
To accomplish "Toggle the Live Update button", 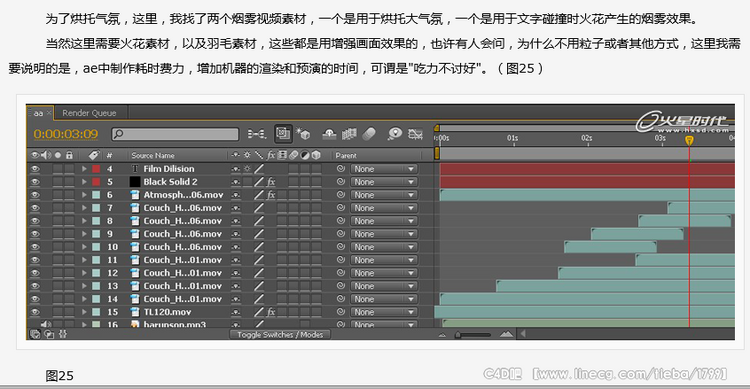I will (283, 134).
